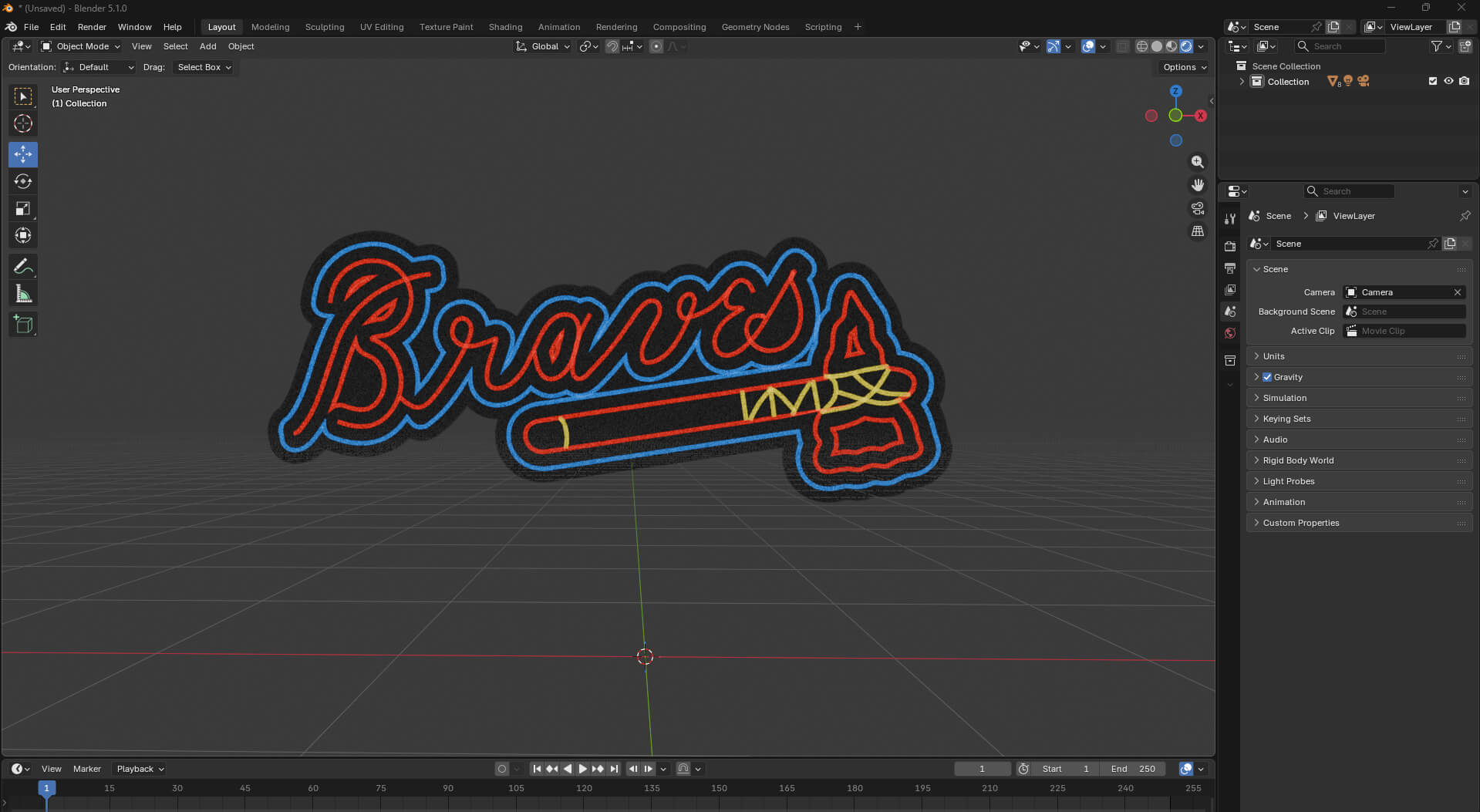This screenshot has width=1480, height=812.
Task: Click the End frame 250 field
Action: click(1133, 769)
